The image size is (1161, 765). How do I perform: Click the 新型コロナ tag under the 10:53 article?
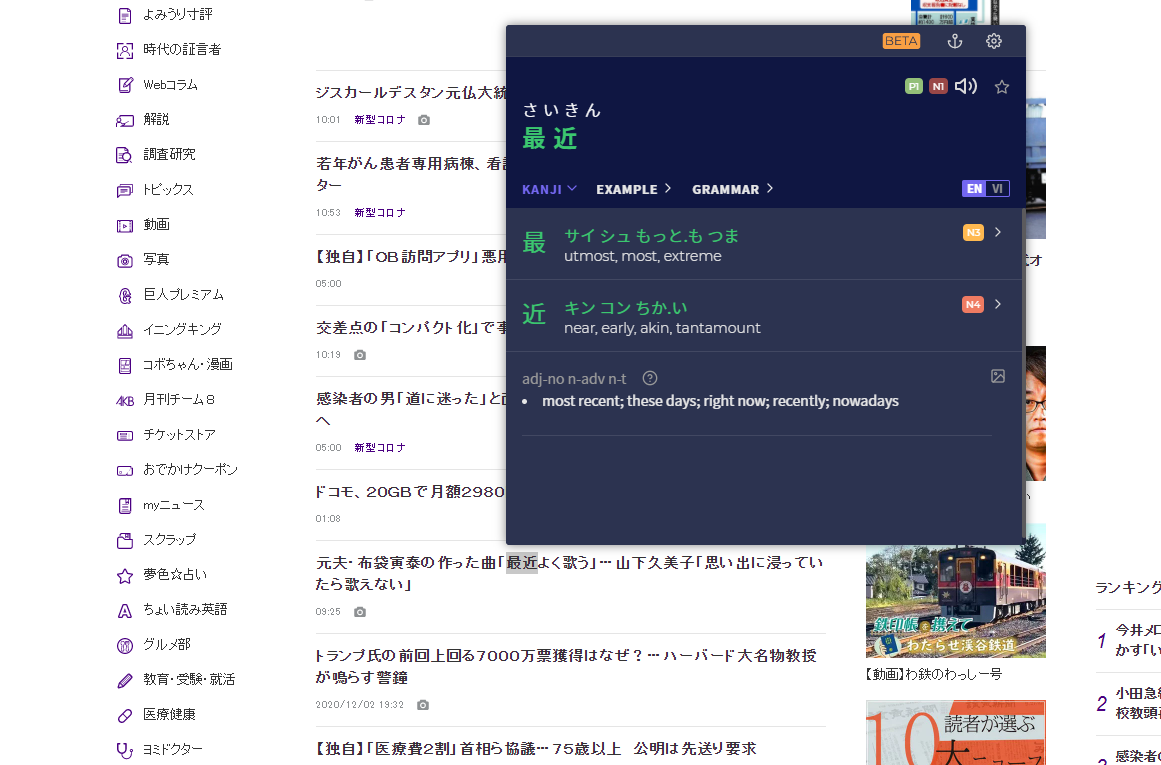[x=380, y=213]
